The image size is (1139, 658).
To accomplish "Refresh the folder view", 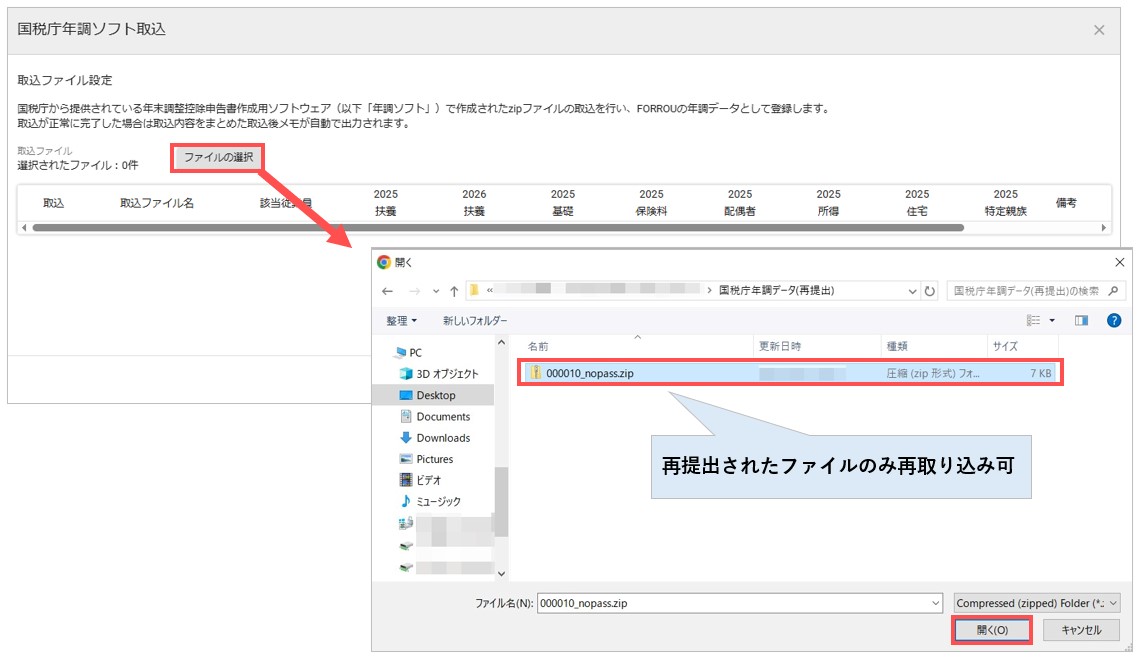I will pos(930,291).
